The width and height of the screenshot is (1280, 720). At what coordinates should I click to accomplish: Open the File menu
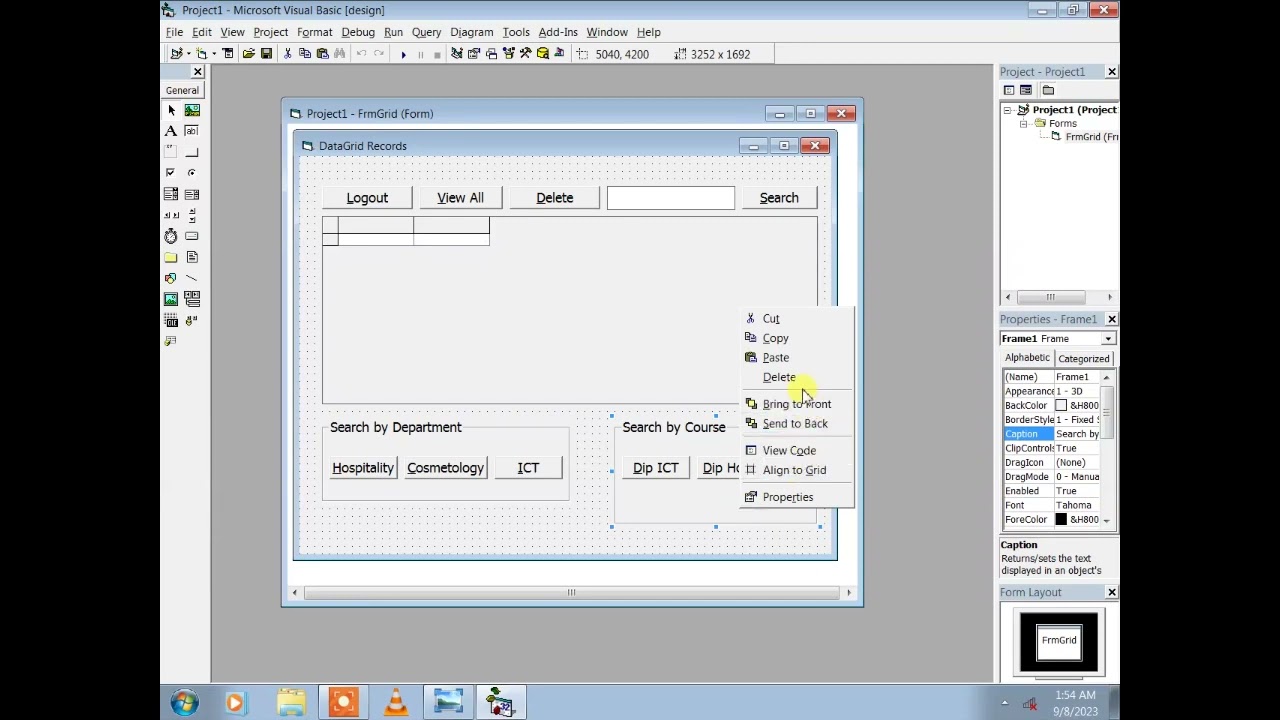(x=174, y=32)
